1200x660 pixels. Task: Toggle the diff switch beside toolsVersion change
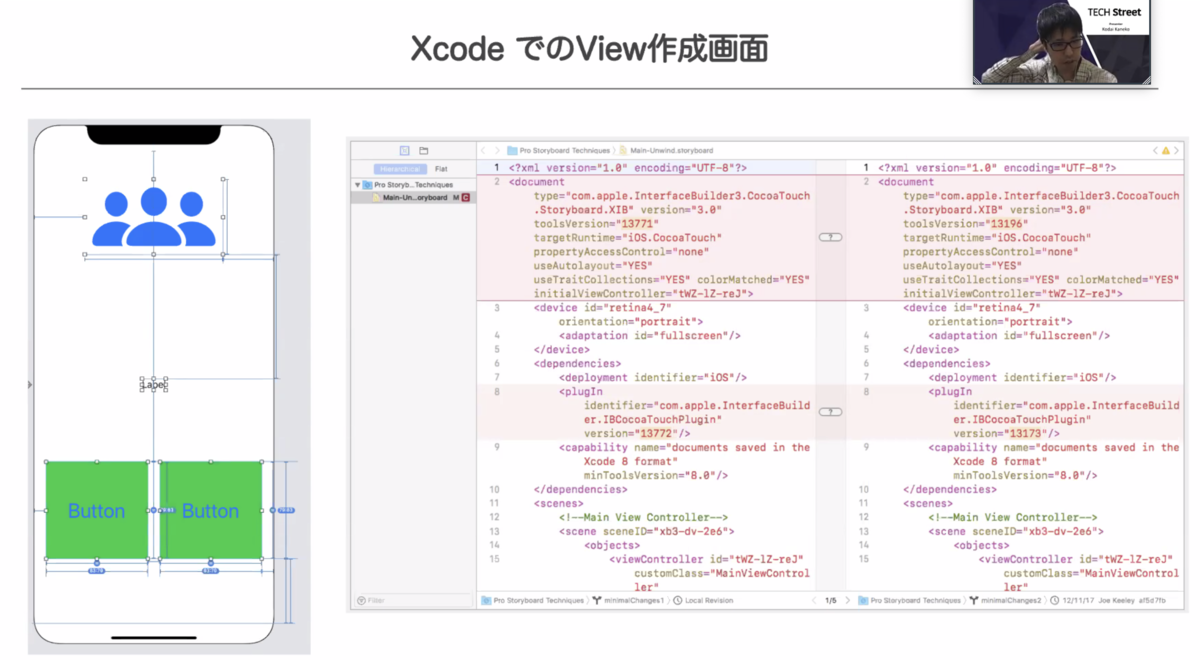(830, 237)
